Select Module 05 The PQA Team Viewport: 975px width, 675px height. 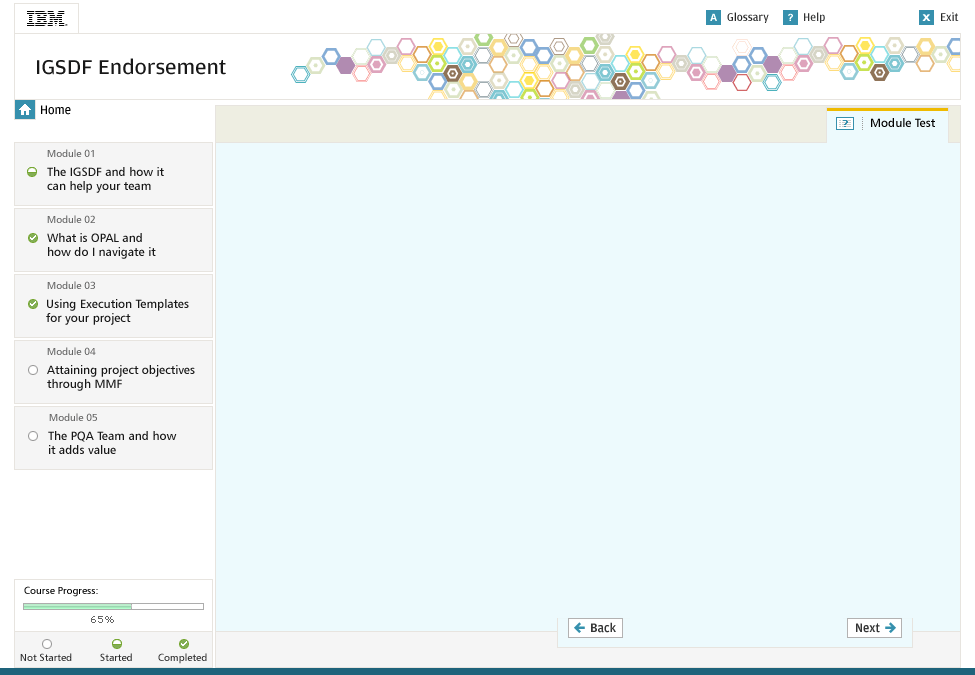[113, 438]
